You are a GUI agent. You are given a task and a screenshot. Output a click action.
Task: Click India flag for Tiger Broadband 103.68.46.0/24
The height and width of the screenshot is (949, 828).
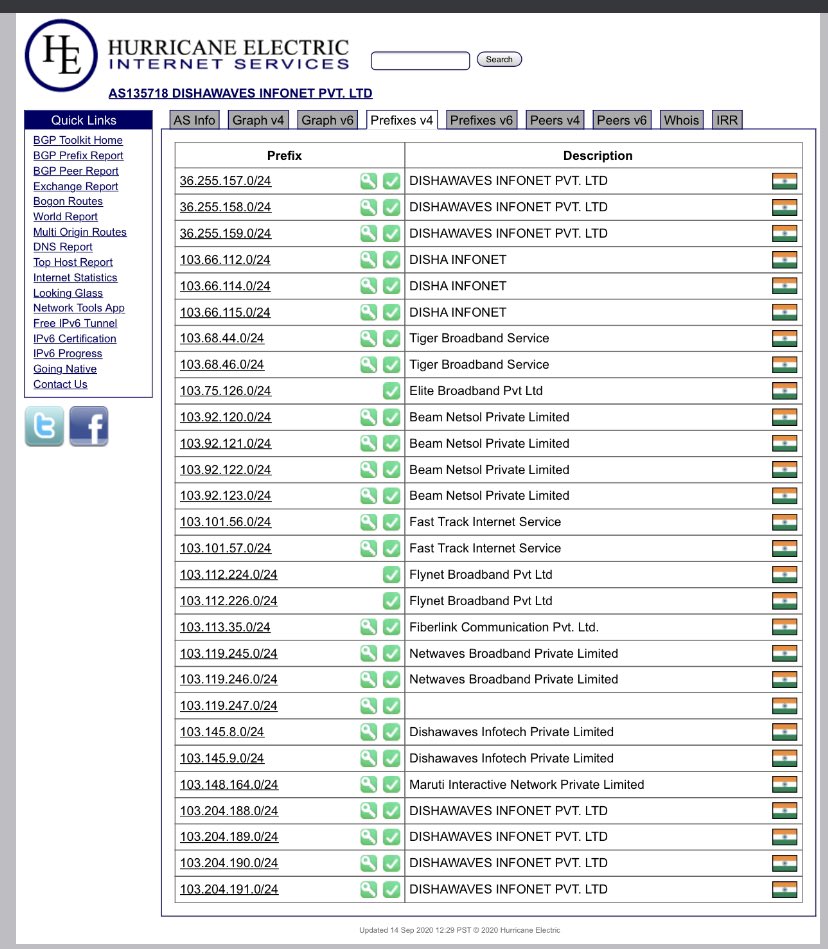tap(784, 364)
